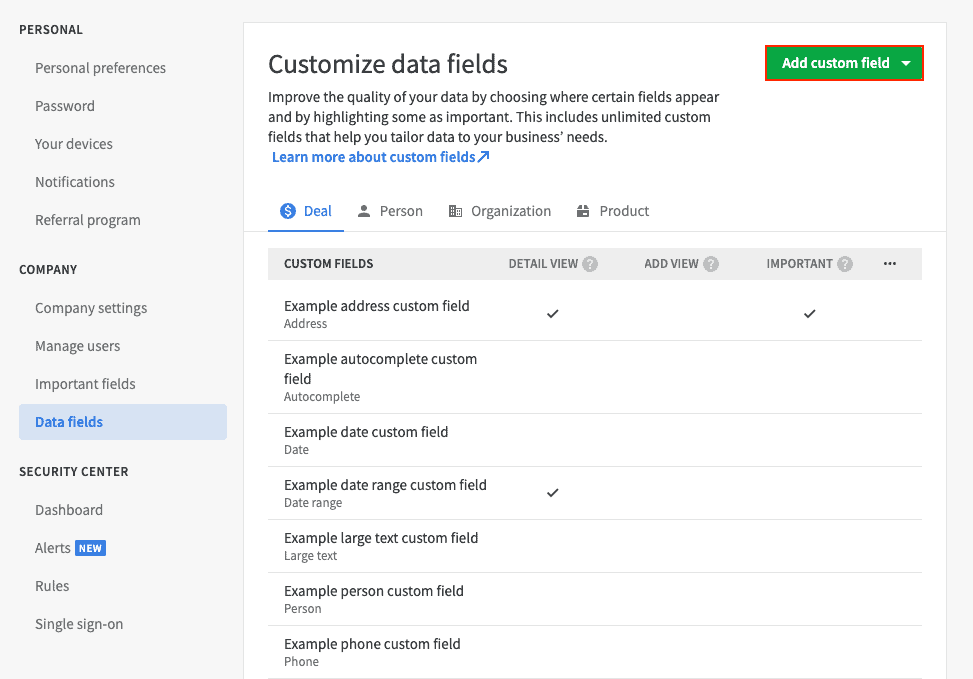Image resolution: width=973 pixels, height=679 pixels.
Task: Open Learn more about custom fields link
Action: (381, 157)
